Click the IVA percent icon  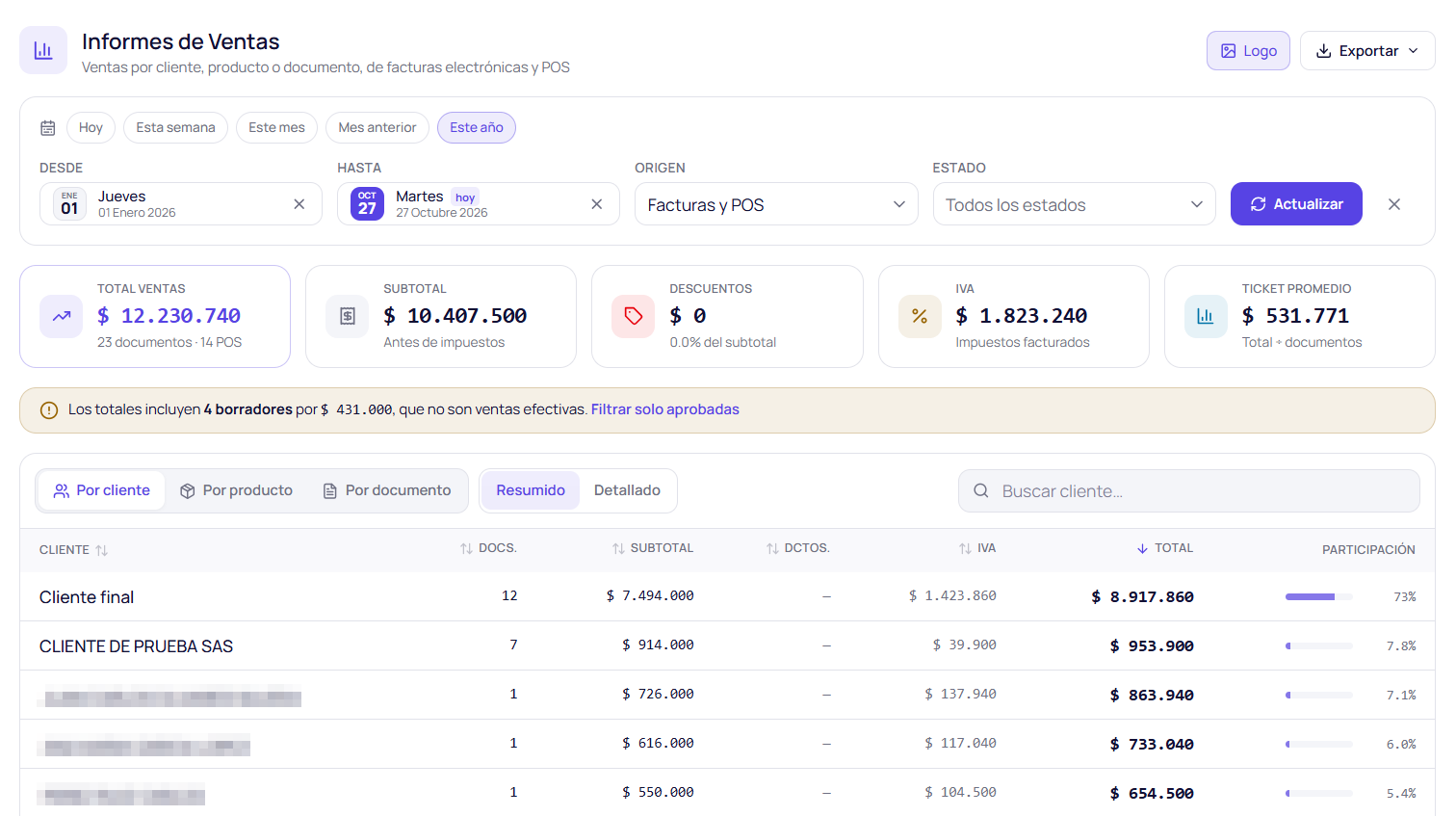tap(920, 316)
